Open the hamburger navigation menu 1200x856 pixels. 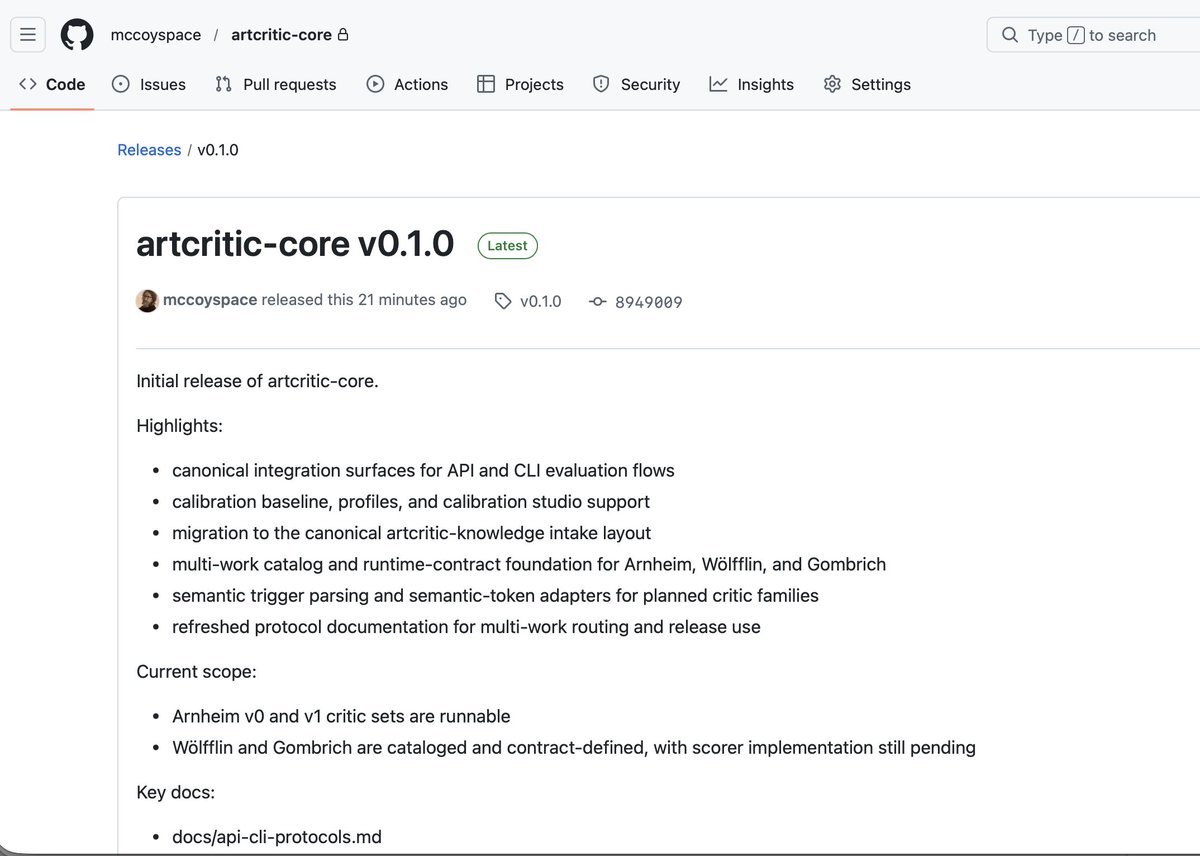[27, 35]
